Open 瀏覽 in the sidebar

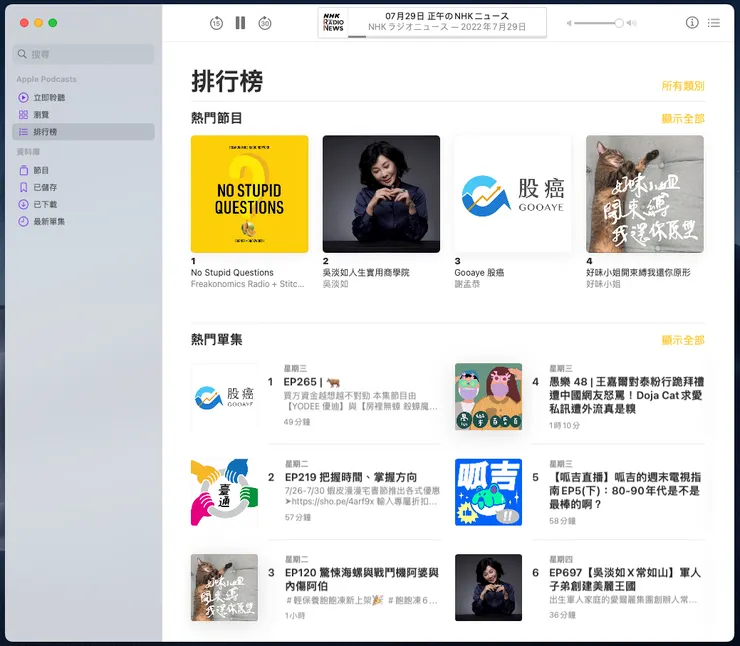point(84,115)
